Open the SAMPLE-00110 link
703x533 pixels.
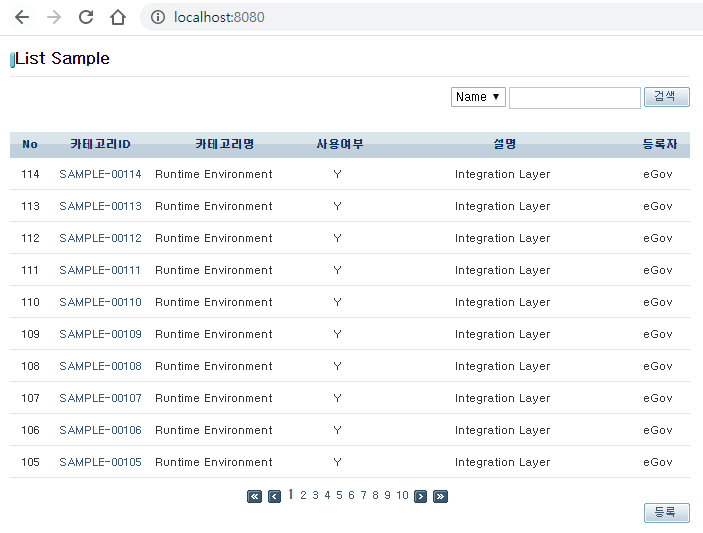tap(100, 302)
